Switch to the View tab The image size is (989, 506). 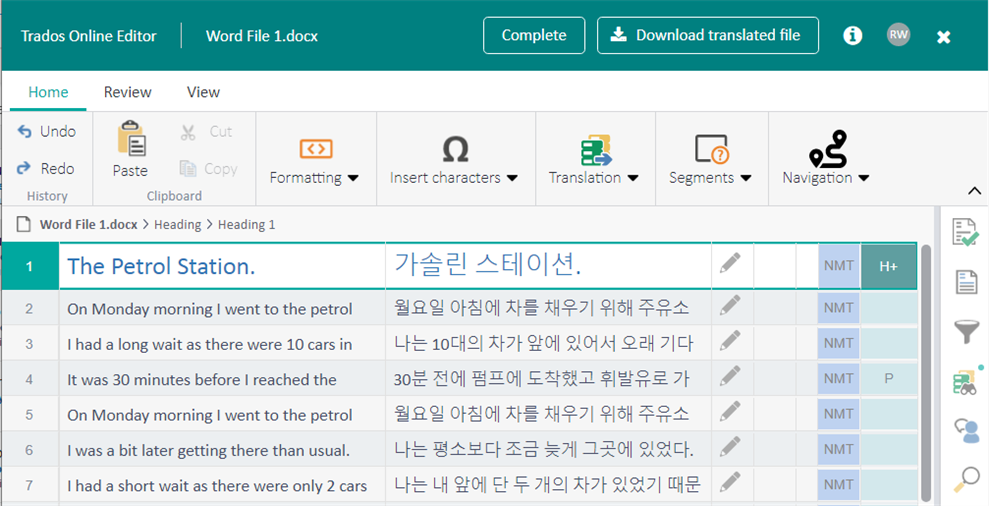[203, 92]
